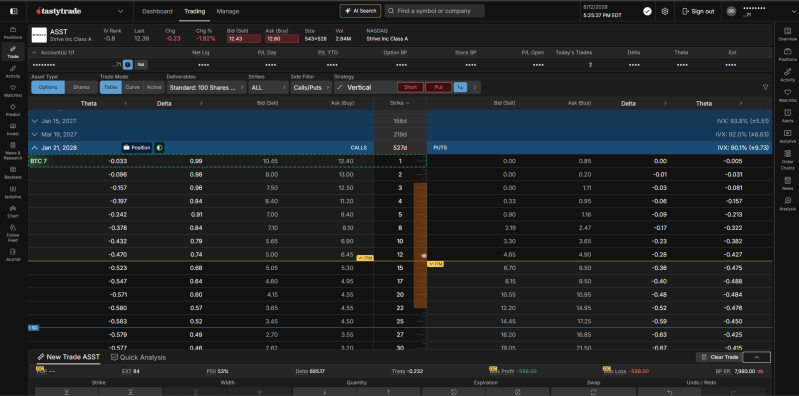Viewport: 799px width, 396px height.
Task: Select Options asset type
Action: pyautogui.click(x=48, y=87)
